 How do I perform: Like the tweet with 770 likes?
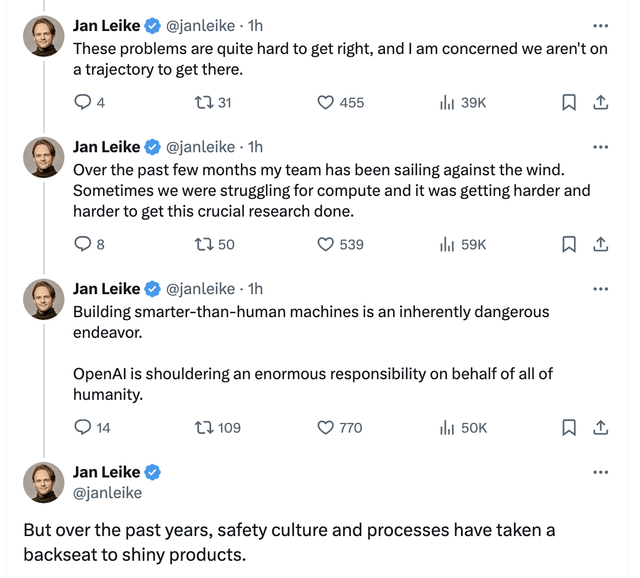point(340,427)
